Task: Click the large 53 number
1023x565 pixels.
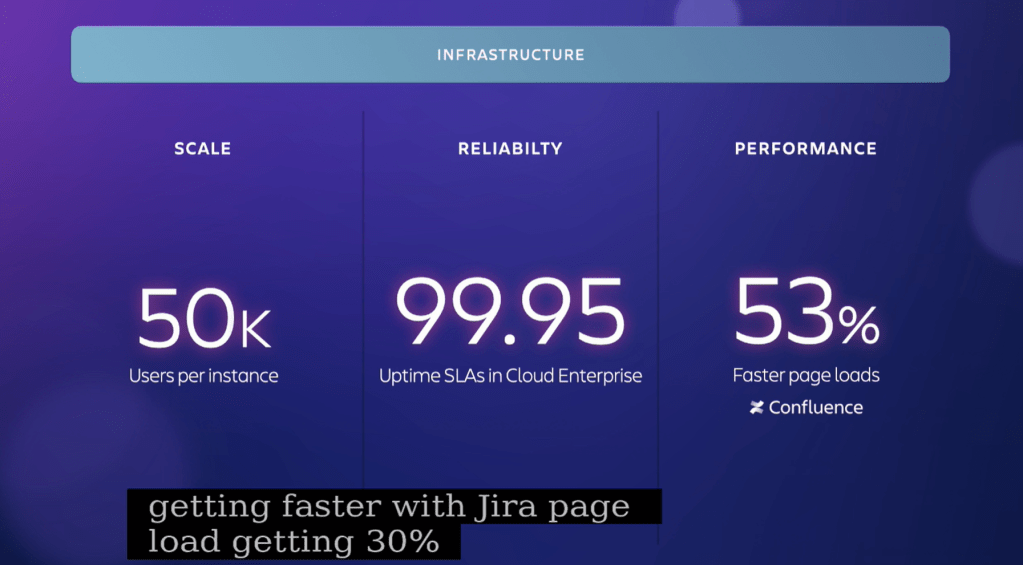Action: click(x=783, y=311)
